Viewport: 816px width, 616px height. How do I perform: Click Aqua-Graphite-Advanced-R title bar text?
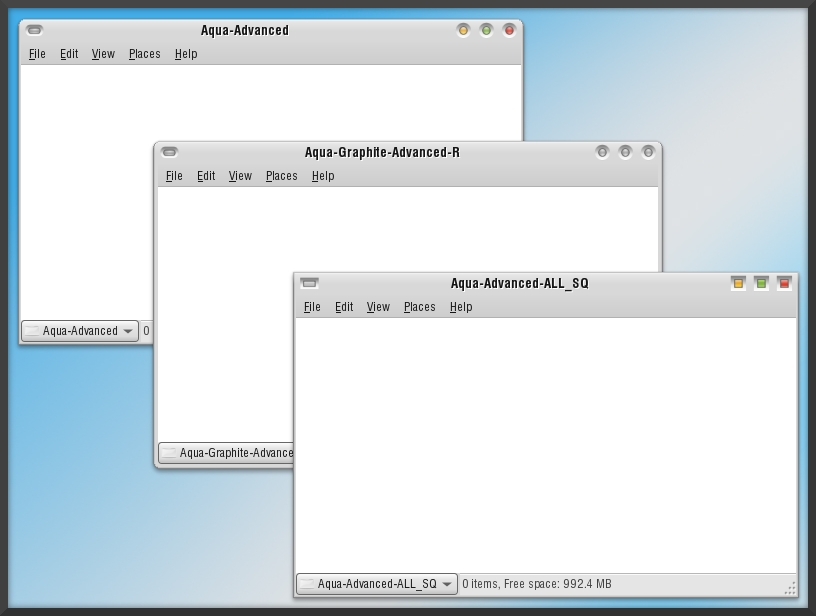tap(382, 152)
